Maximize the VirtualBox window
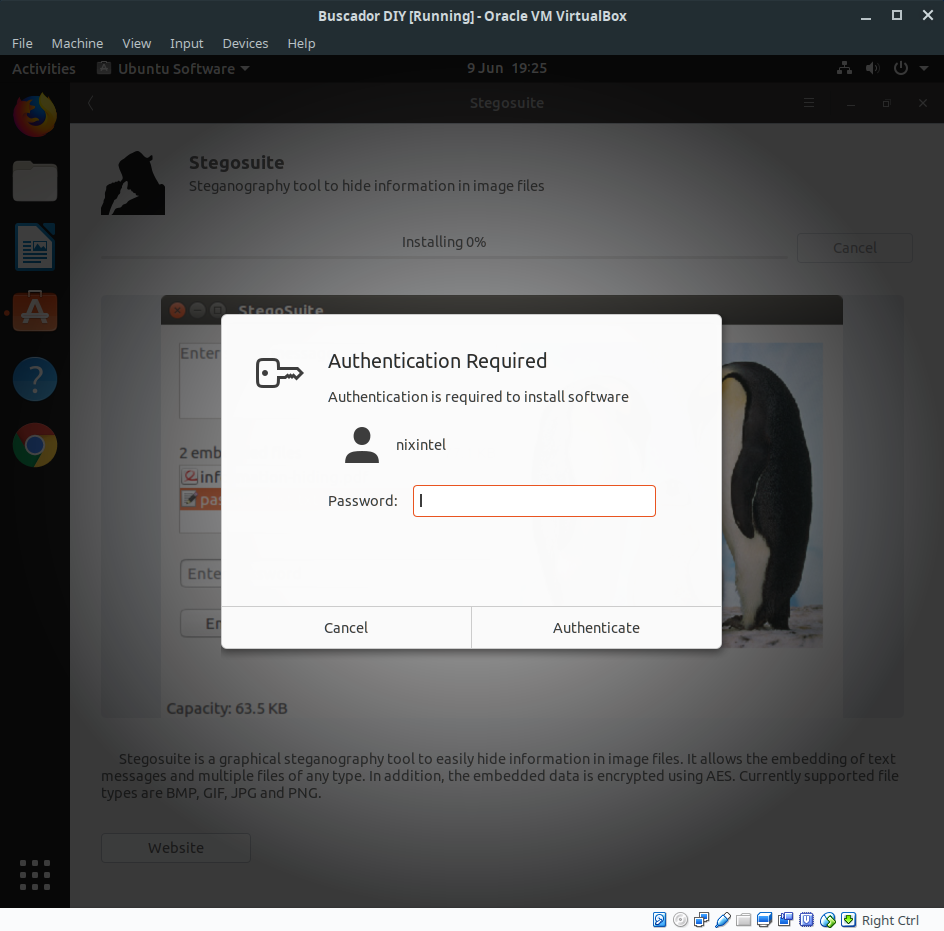The height and width of the screenshot is (931, 944). point(896,16)
